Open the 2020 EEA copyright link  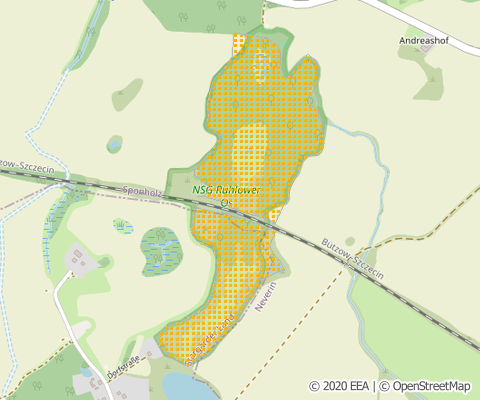point(339,386)
